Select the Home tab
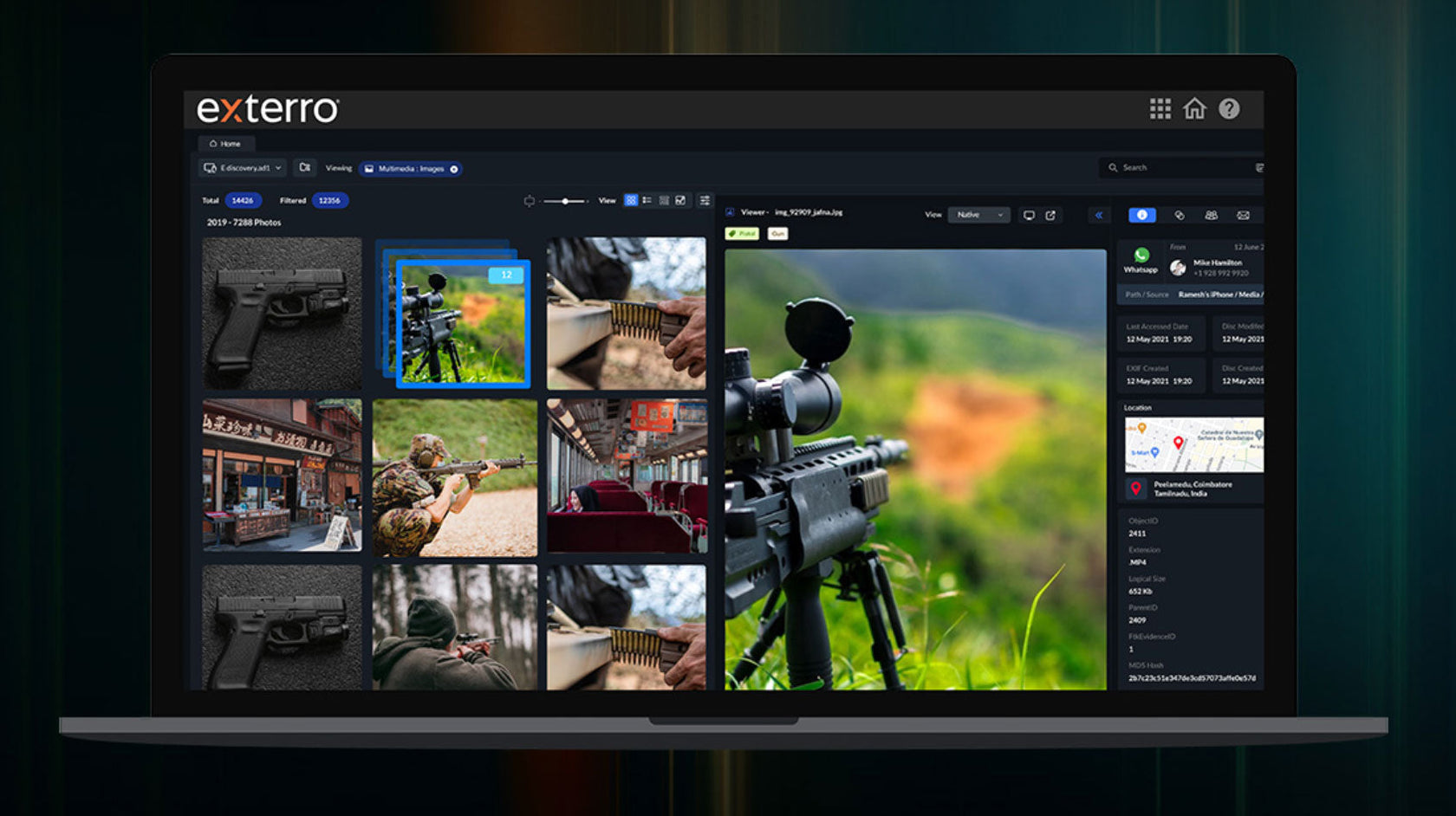Screen dimensions: 1456x816 [x=225, y=144]
